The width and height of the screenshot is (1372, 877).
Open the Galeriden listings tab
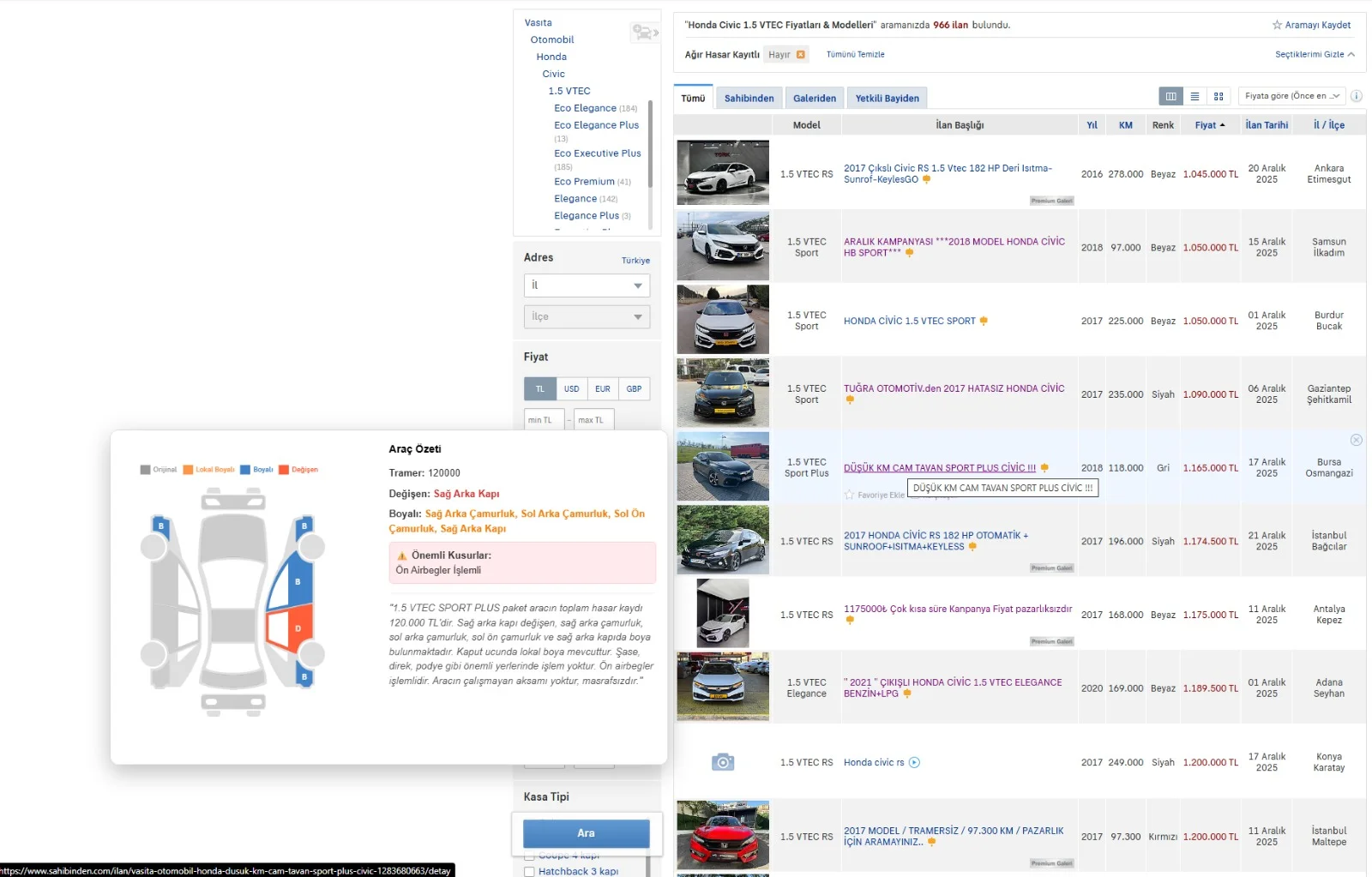815,98
